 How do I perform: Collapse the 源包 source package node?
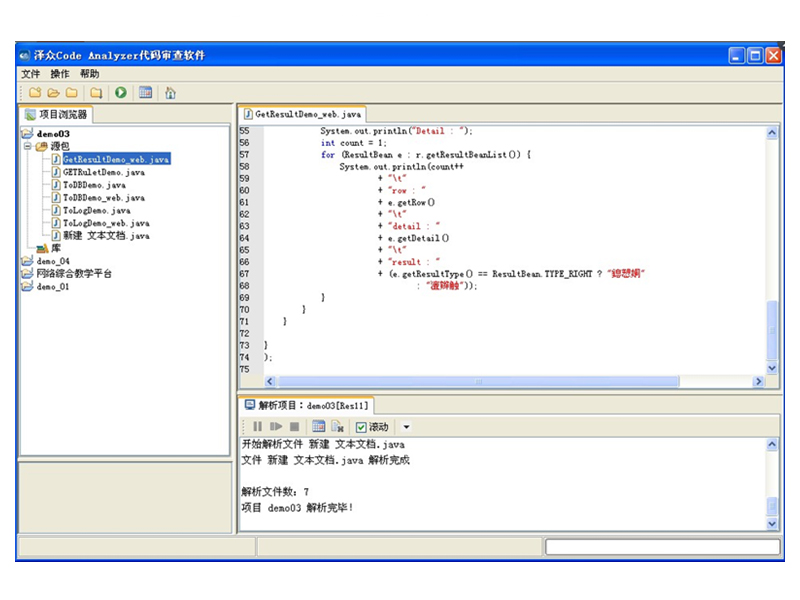[x=27, y=146]
